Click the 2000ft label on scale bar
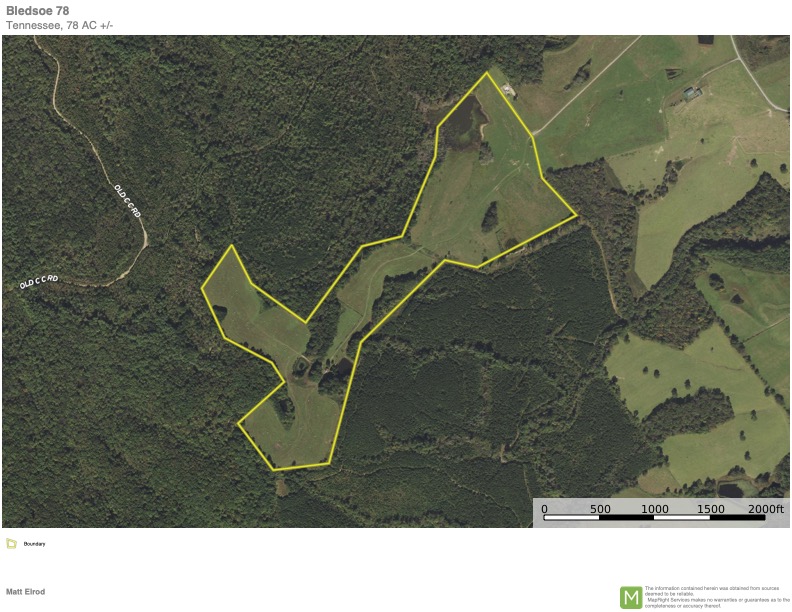 point(766,508)
